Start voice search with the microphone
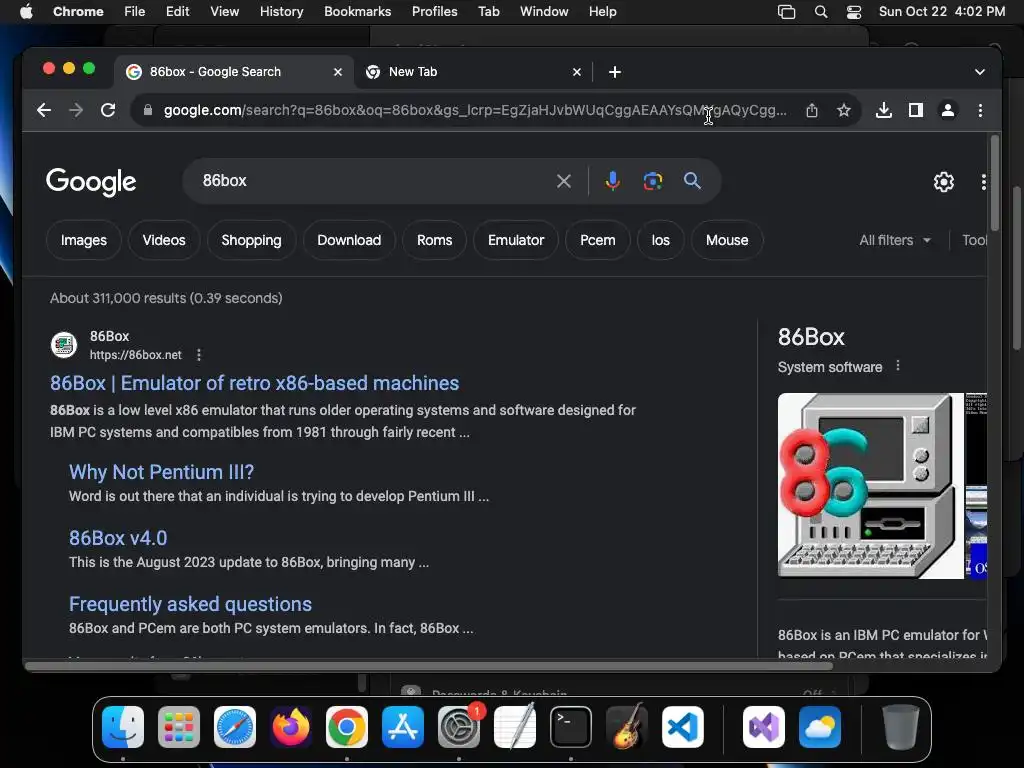 (x=613, y=181)
